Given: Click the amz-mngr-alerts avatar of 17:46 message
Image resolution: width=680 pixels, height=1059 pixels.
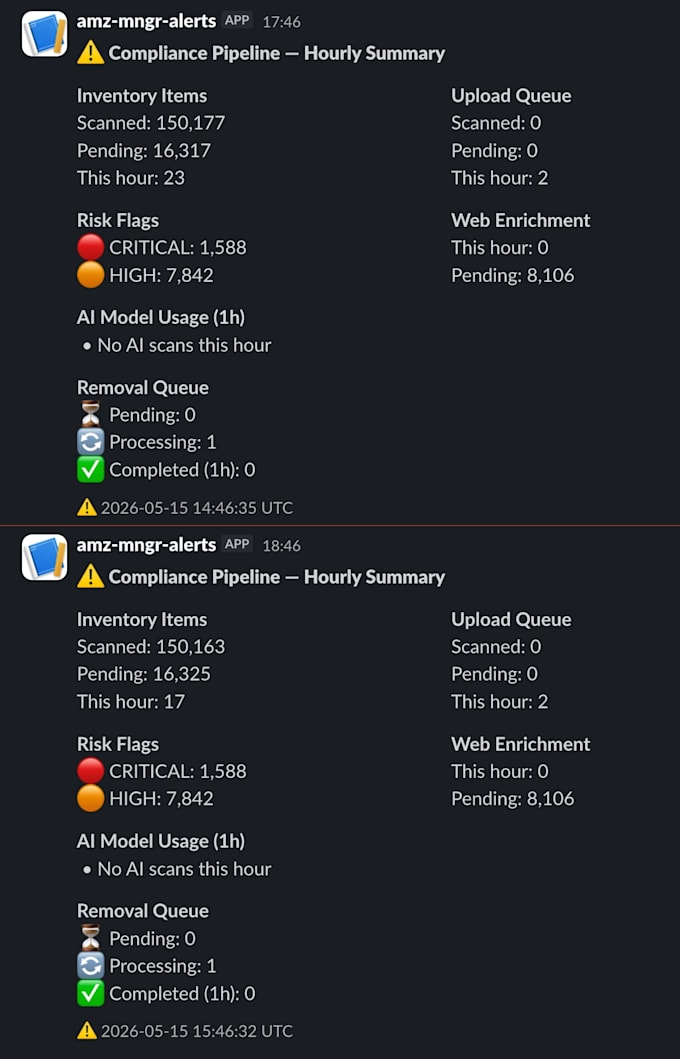Looking at the screenshot, I should (x=45, y=34).
